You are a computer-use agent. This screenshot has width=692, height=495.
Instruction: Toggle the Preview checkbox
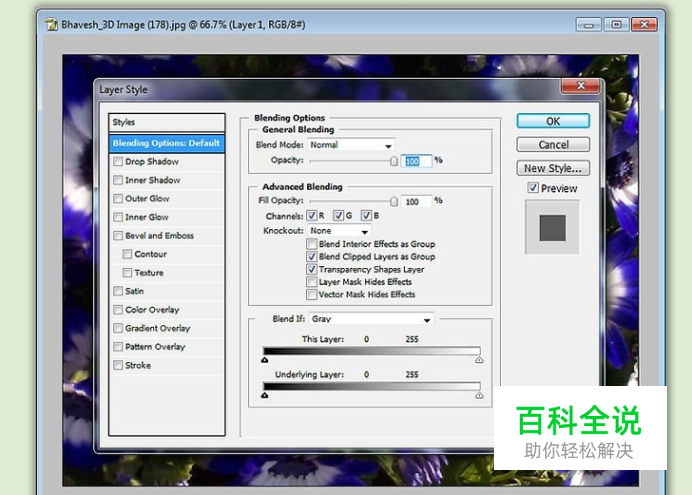(x=533, y=188)
